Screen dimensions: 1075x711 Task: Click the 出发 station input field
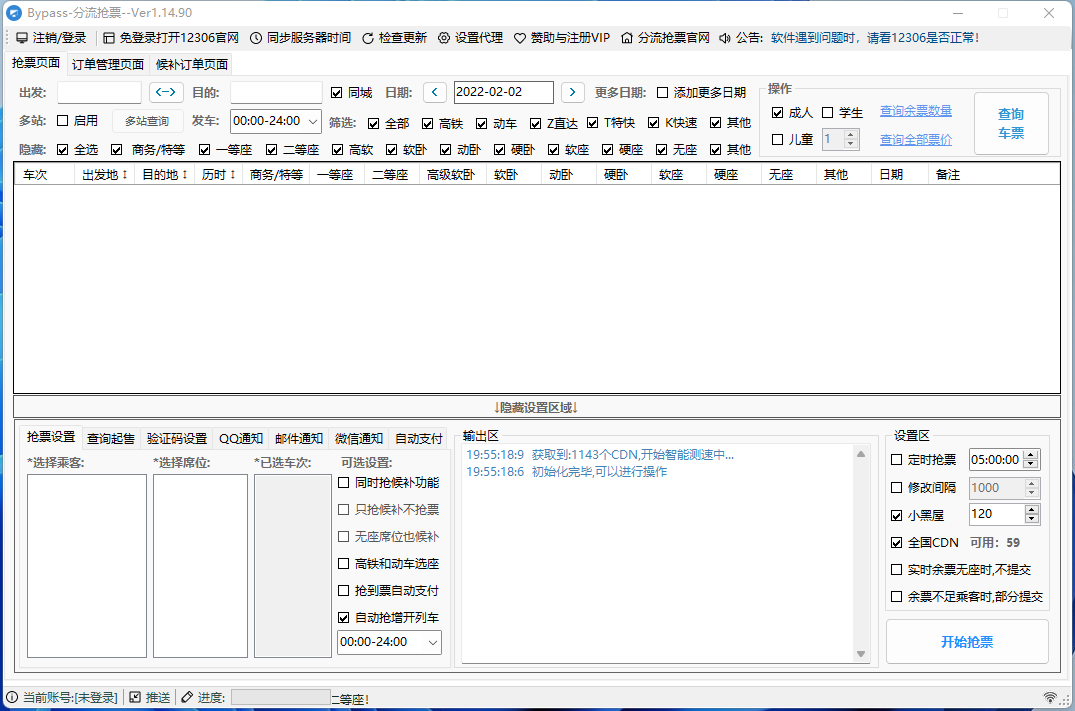point(99,93)
